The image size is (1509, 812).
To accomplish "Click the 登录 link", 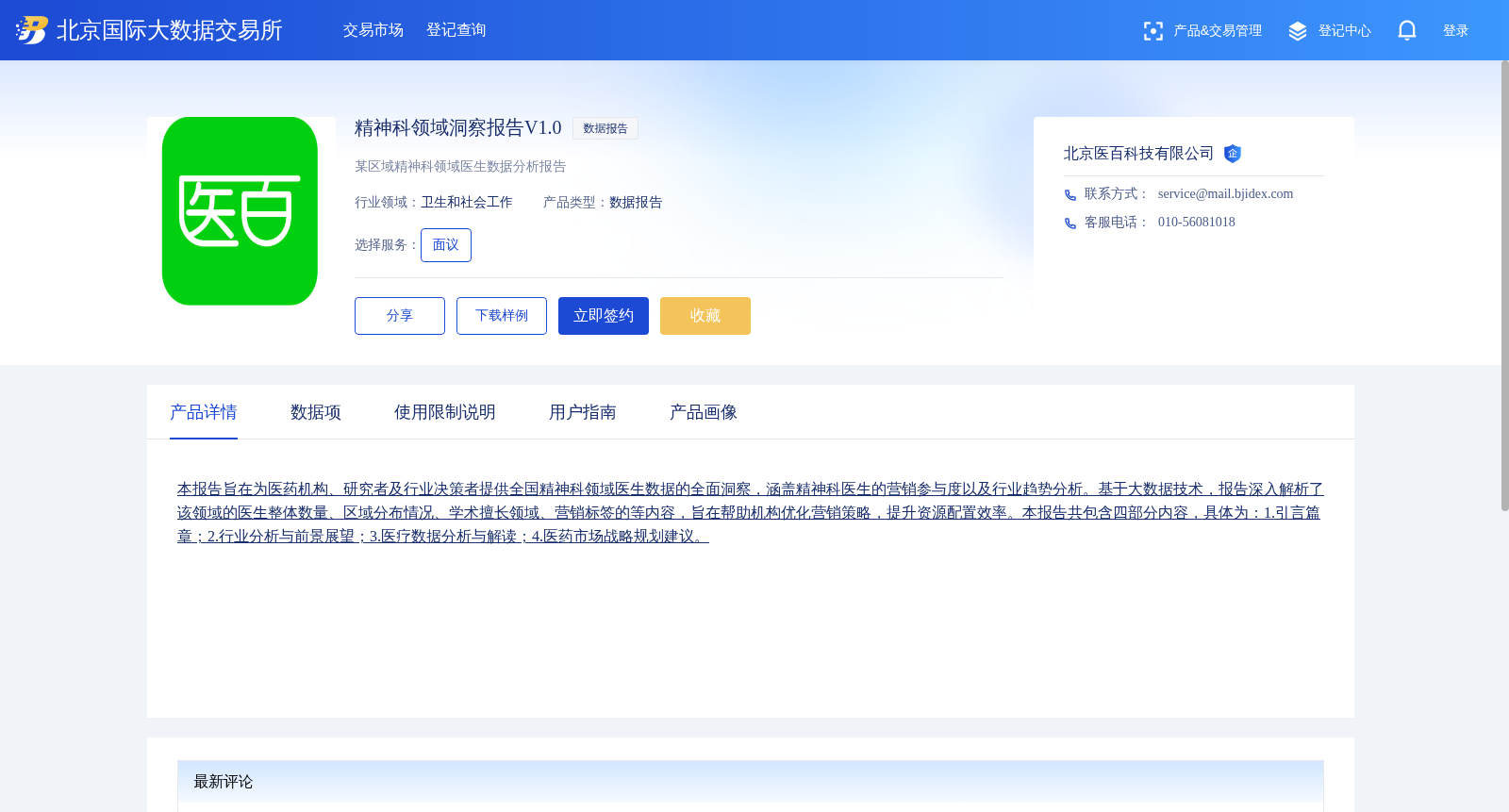I will click(1456, 31).
